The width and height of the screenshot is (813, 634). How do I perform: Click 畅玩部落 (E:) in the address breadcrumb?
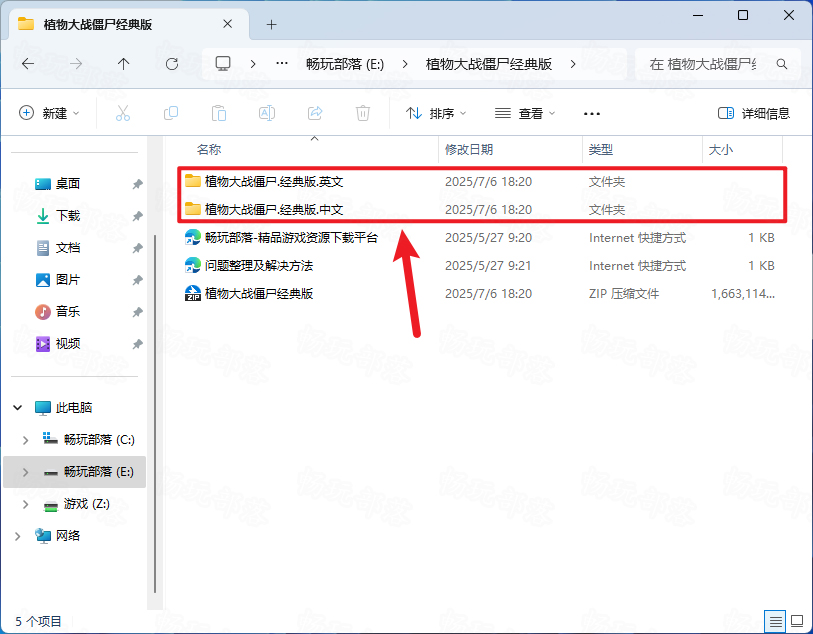point(345,64)
